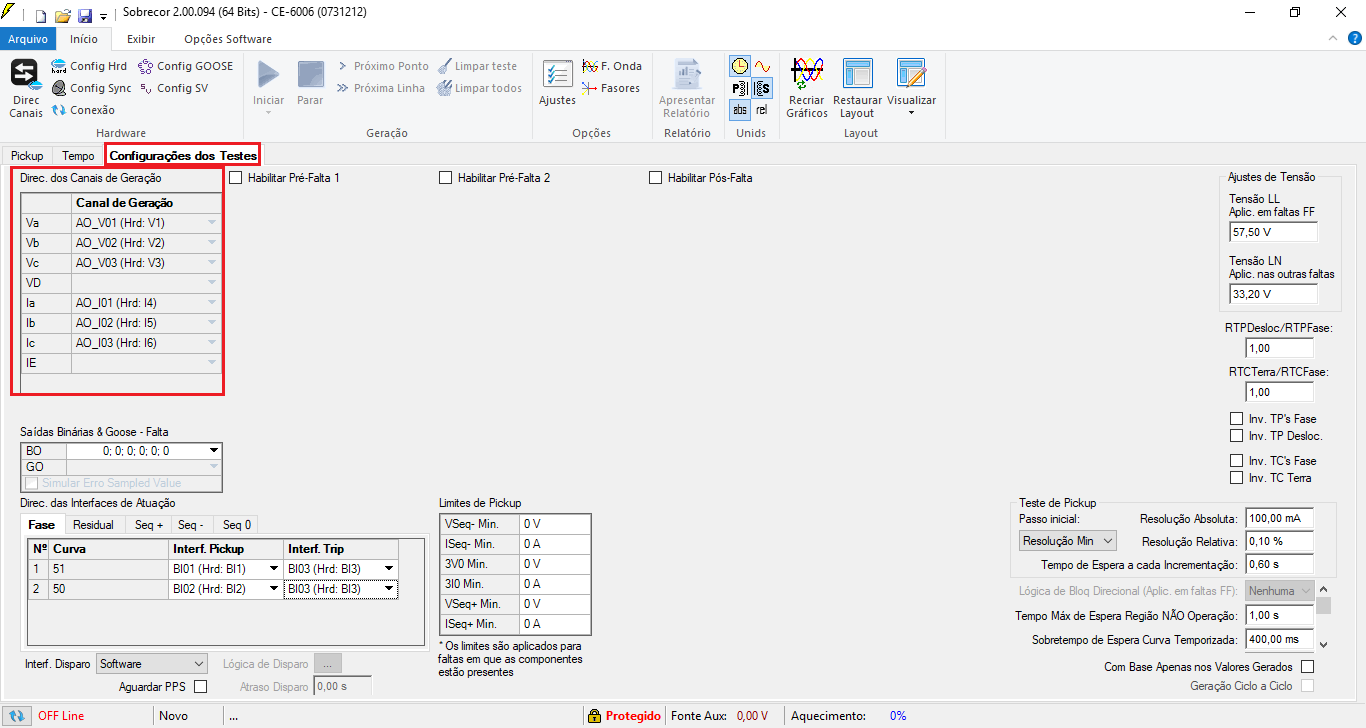Select the clock seconds units icon
This screenshot has height=728, width=1366.
[740, 66]
